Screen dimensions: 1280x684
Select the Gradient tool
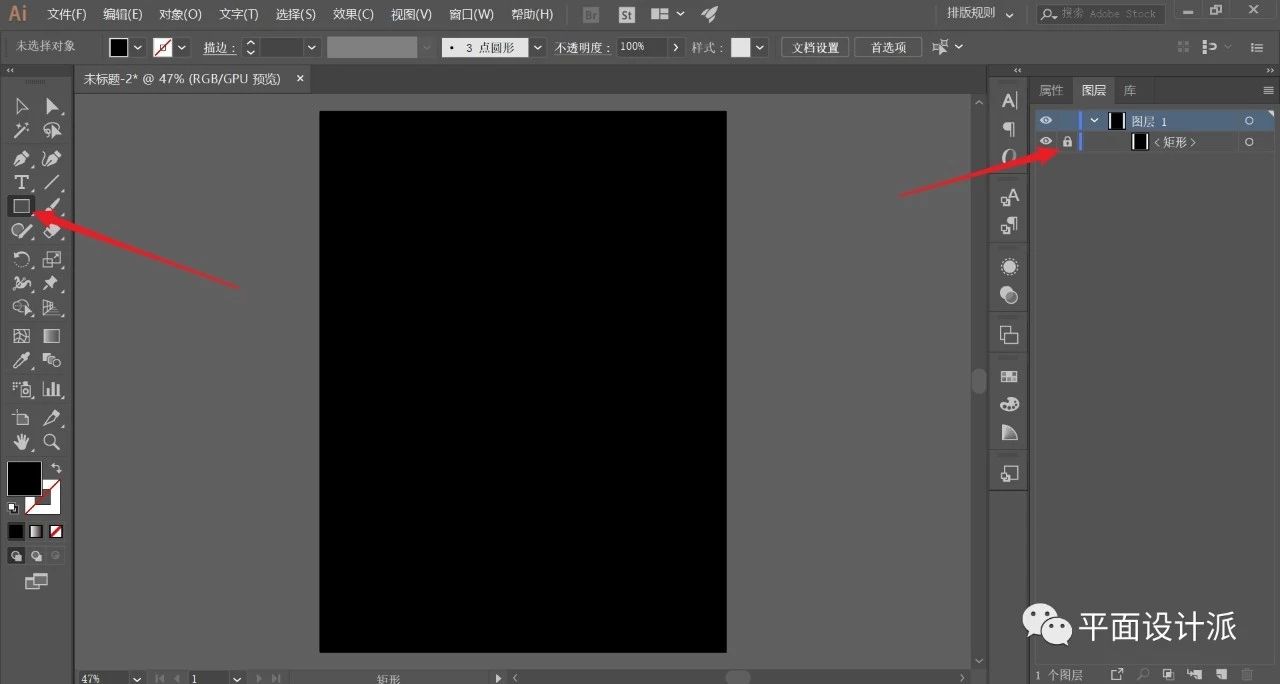point(52,336)
